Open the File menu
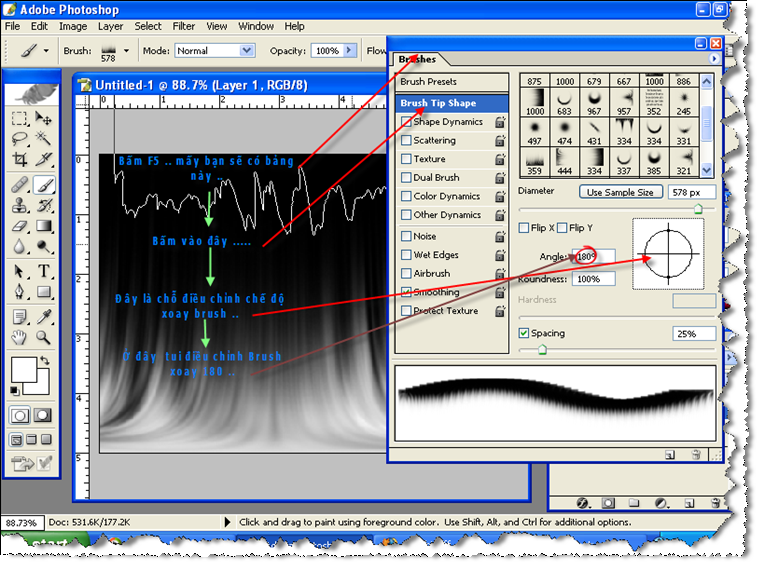The width and height of the screenshot is (757, 562). [13, 26]
